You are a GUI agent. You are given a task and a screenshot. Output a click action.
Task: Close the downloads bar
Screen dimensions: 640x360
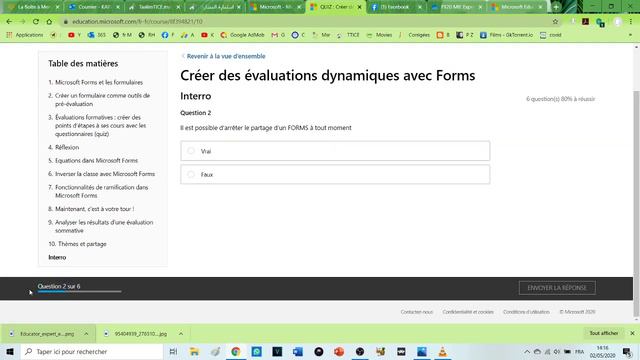click(632, 333)
